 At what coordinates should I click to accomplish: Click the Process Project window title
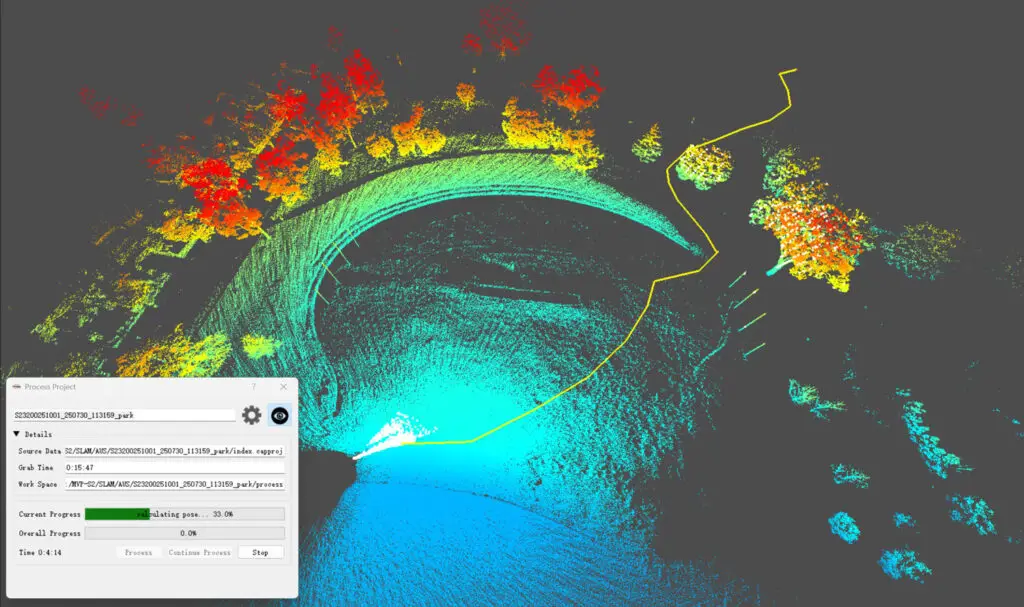(x=50, y=387)
